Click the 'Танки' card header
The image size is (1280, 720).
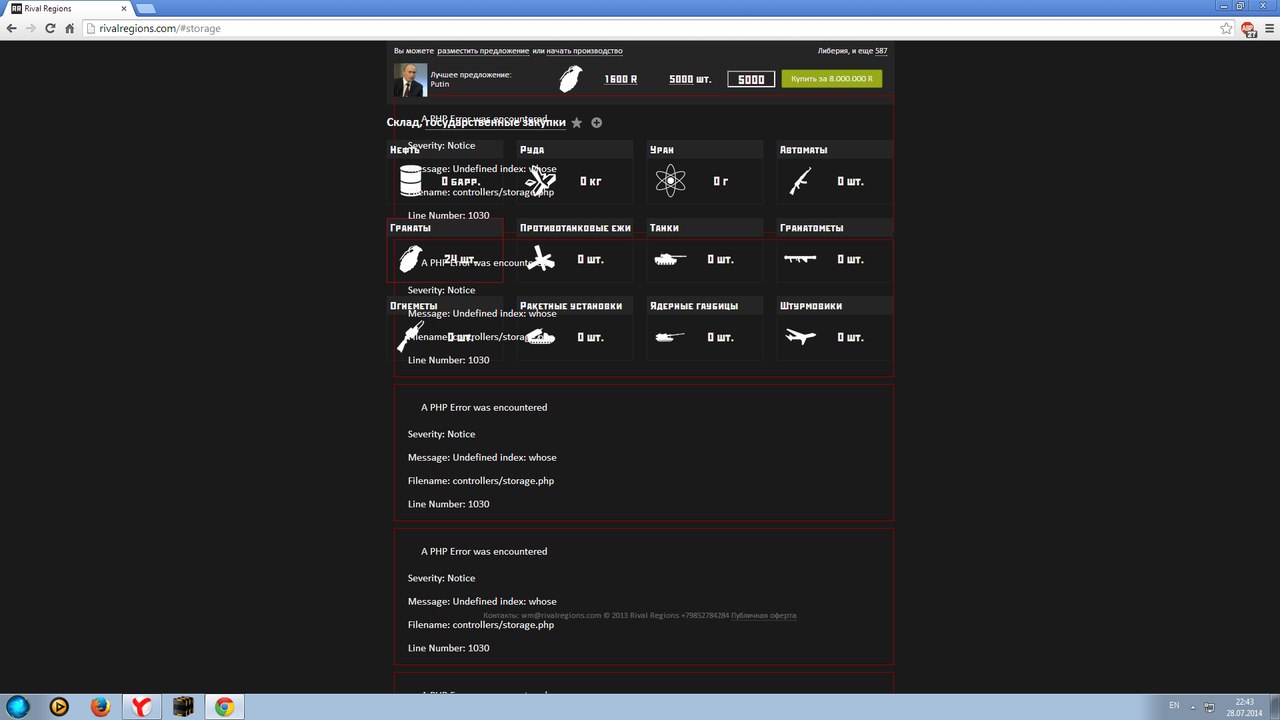705,228
